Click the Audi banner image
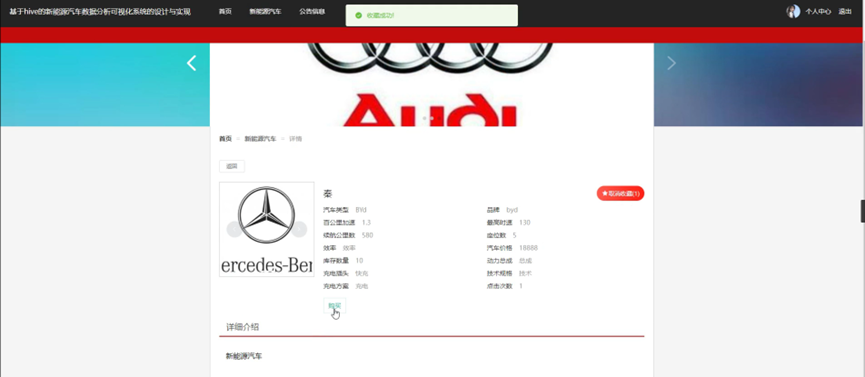The height and width of the screenshot is (377, 865). [x=432, y=84]
